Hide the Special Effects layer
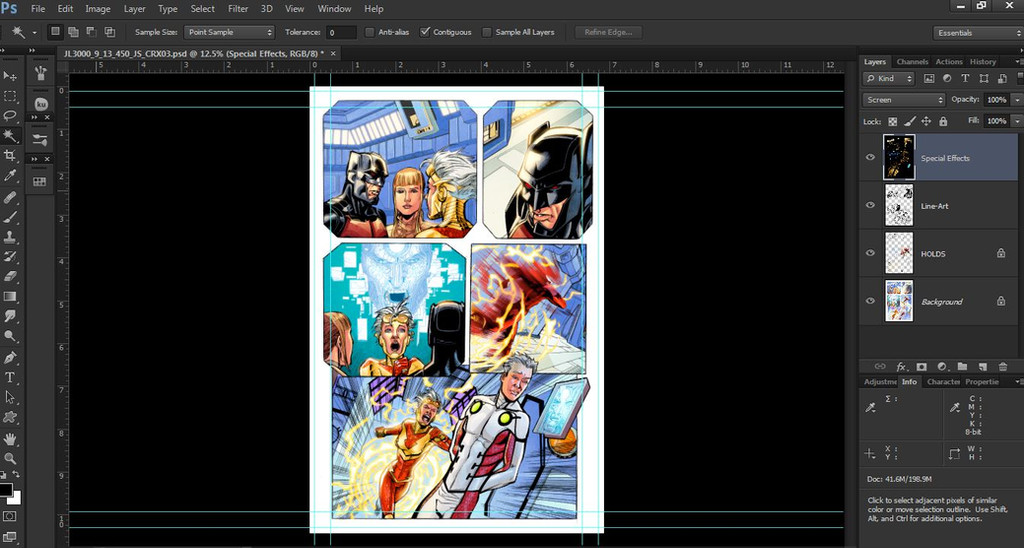This screenshot has width=1024, height=548. click(x=870, y=157)
